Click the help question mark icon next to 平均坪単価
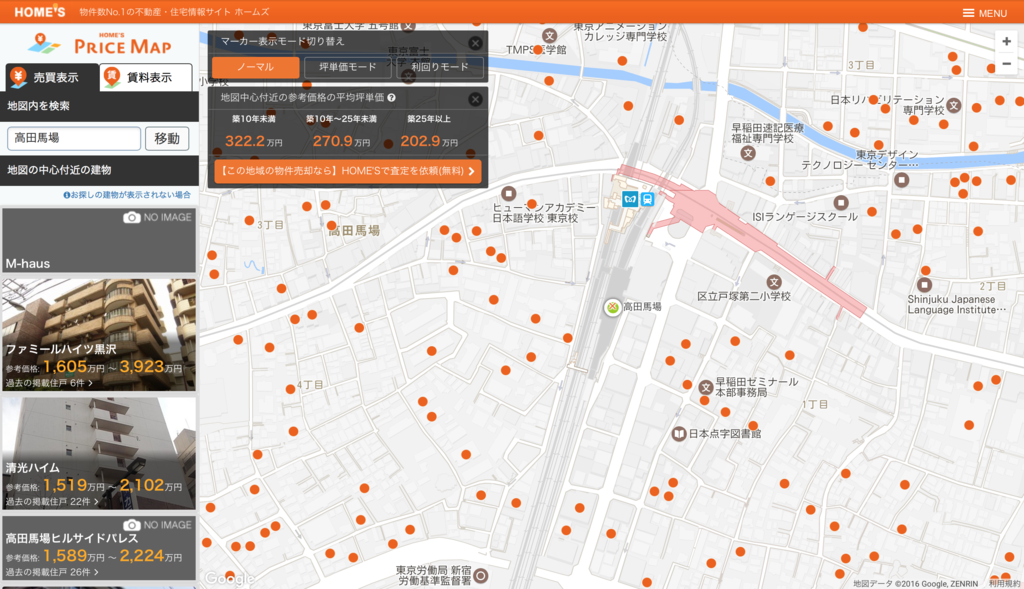The height and width of the screenshot is (589, 1024). pyautogui.click(x=391, y=98)
